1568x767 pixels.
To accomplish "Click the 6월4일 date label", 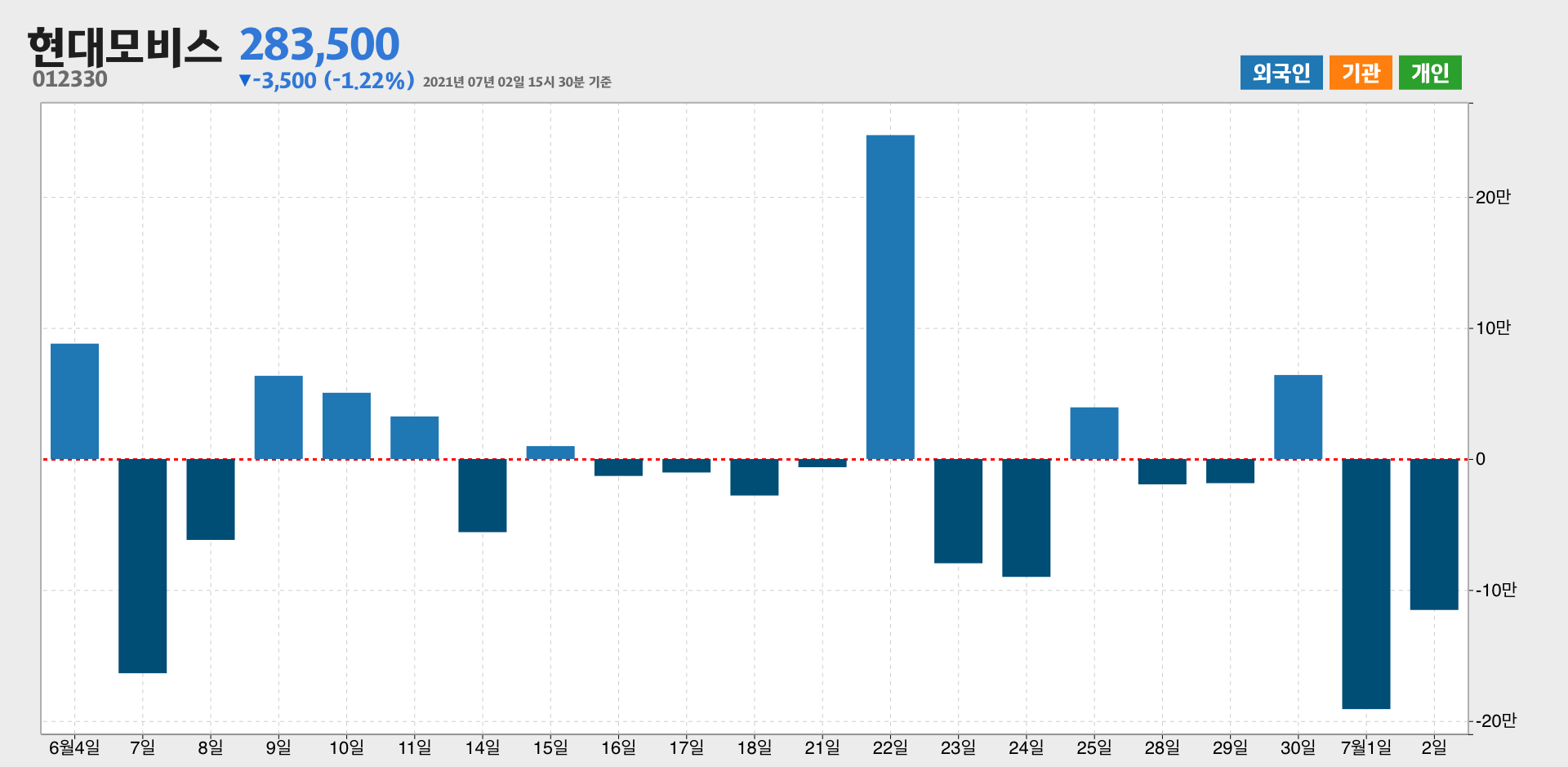I will pyautogui.click(x=74, y=747).
